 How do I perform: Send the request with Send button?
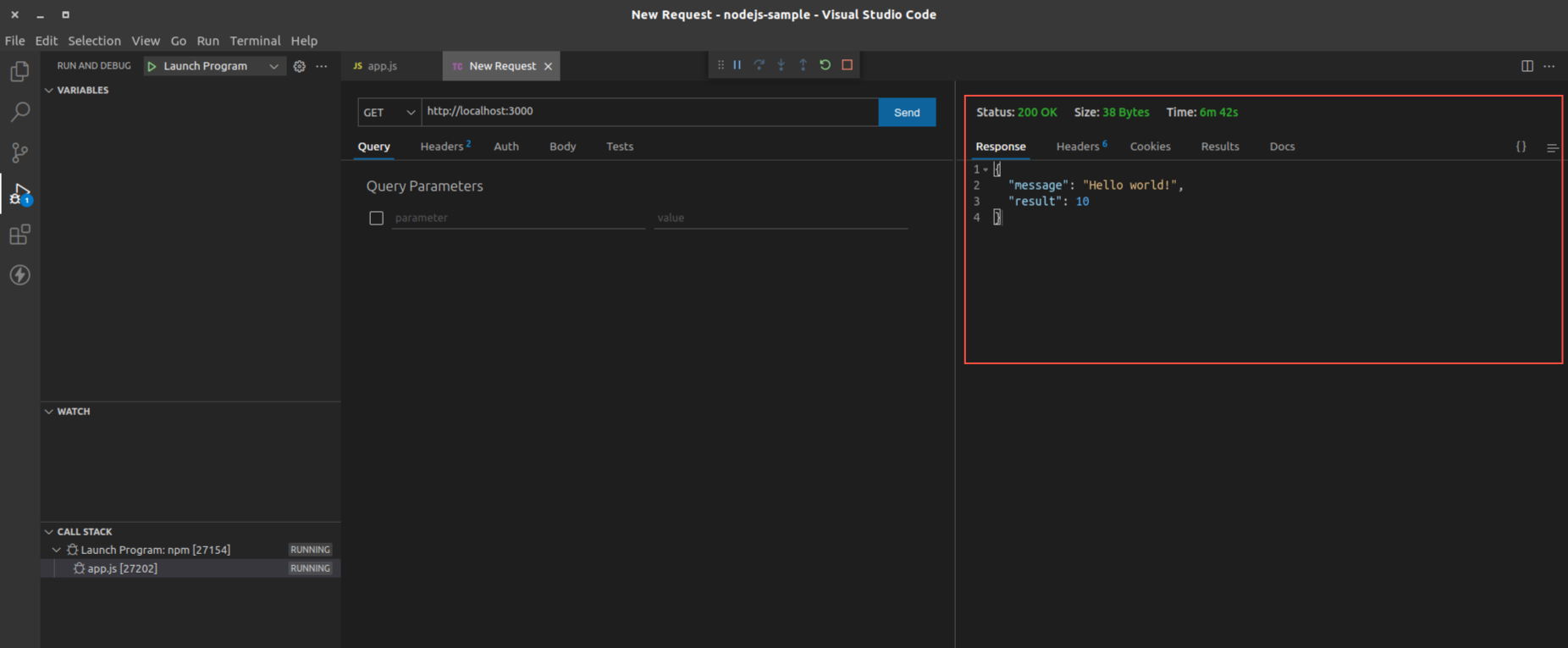point(907,112)
